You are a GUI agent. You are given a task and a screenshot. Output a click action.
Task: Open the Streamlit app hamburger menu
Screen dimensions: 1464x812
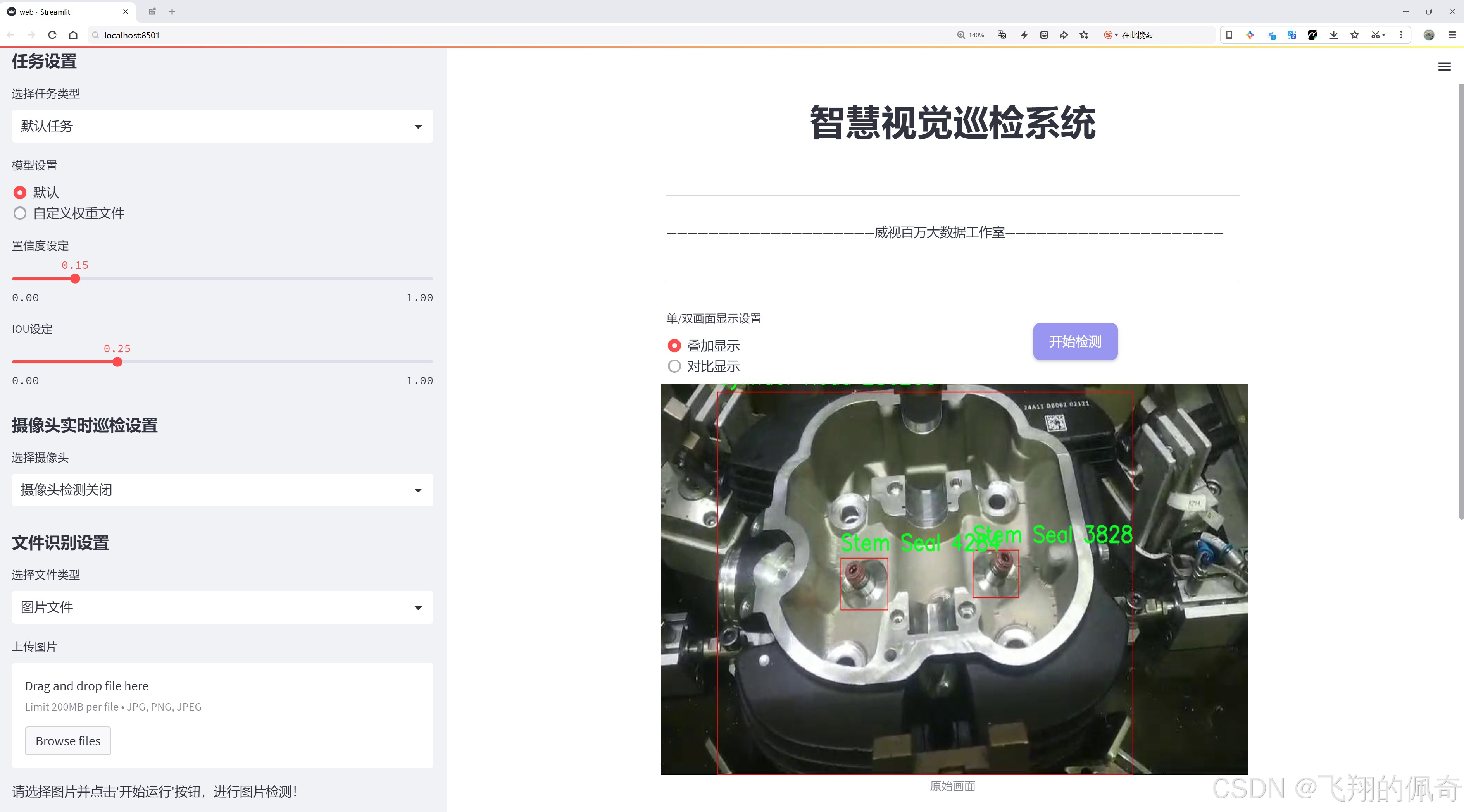click(x=1444, y=67)
